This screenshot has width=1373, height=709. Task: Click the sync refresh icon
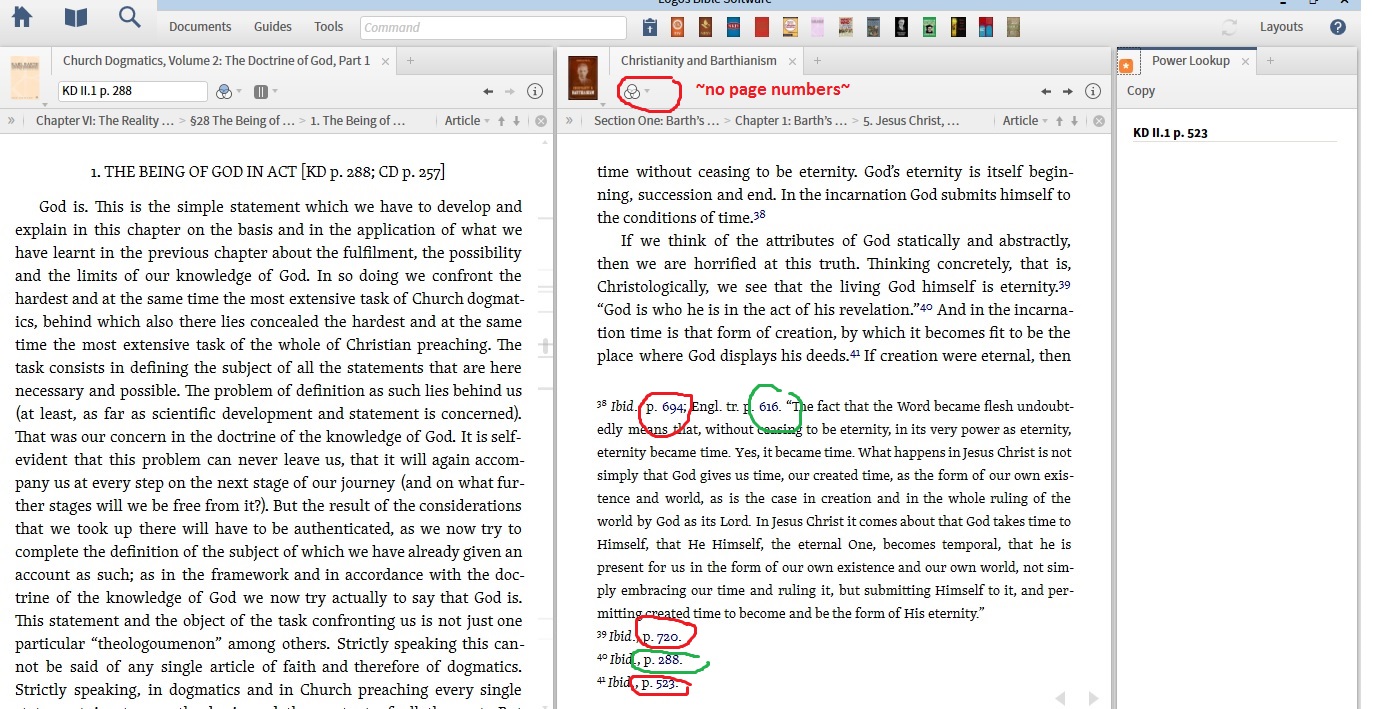click(1229, 27)
